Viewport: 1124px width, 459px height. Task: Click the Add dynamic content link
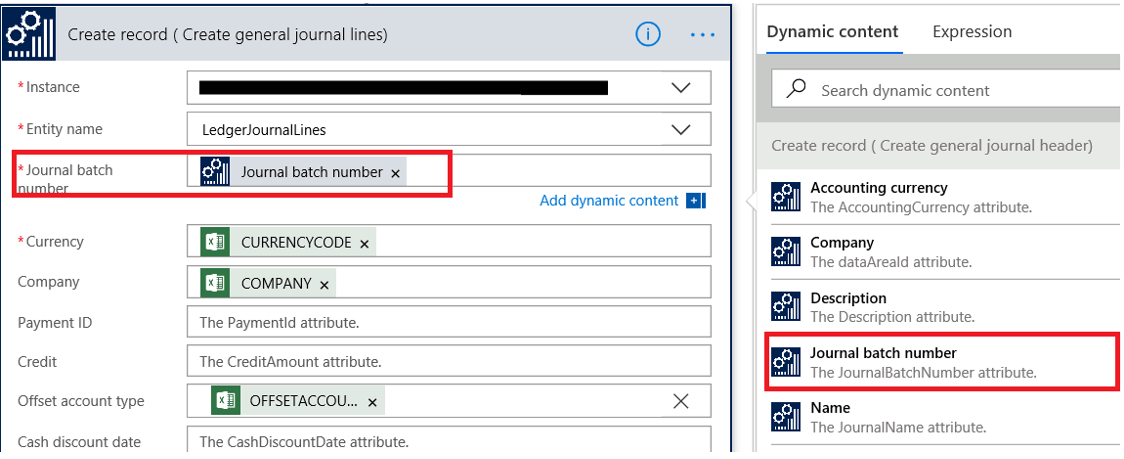(x=609, y=201)
